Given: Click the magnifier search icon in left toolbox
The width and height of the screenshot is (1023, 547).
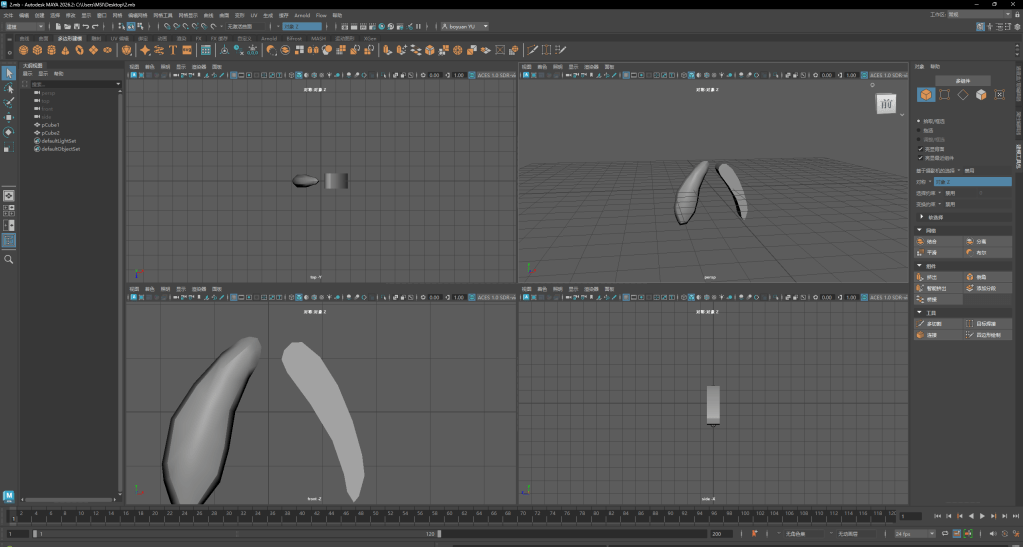Looking at the screenshot, I should click(x=9, y=259).
